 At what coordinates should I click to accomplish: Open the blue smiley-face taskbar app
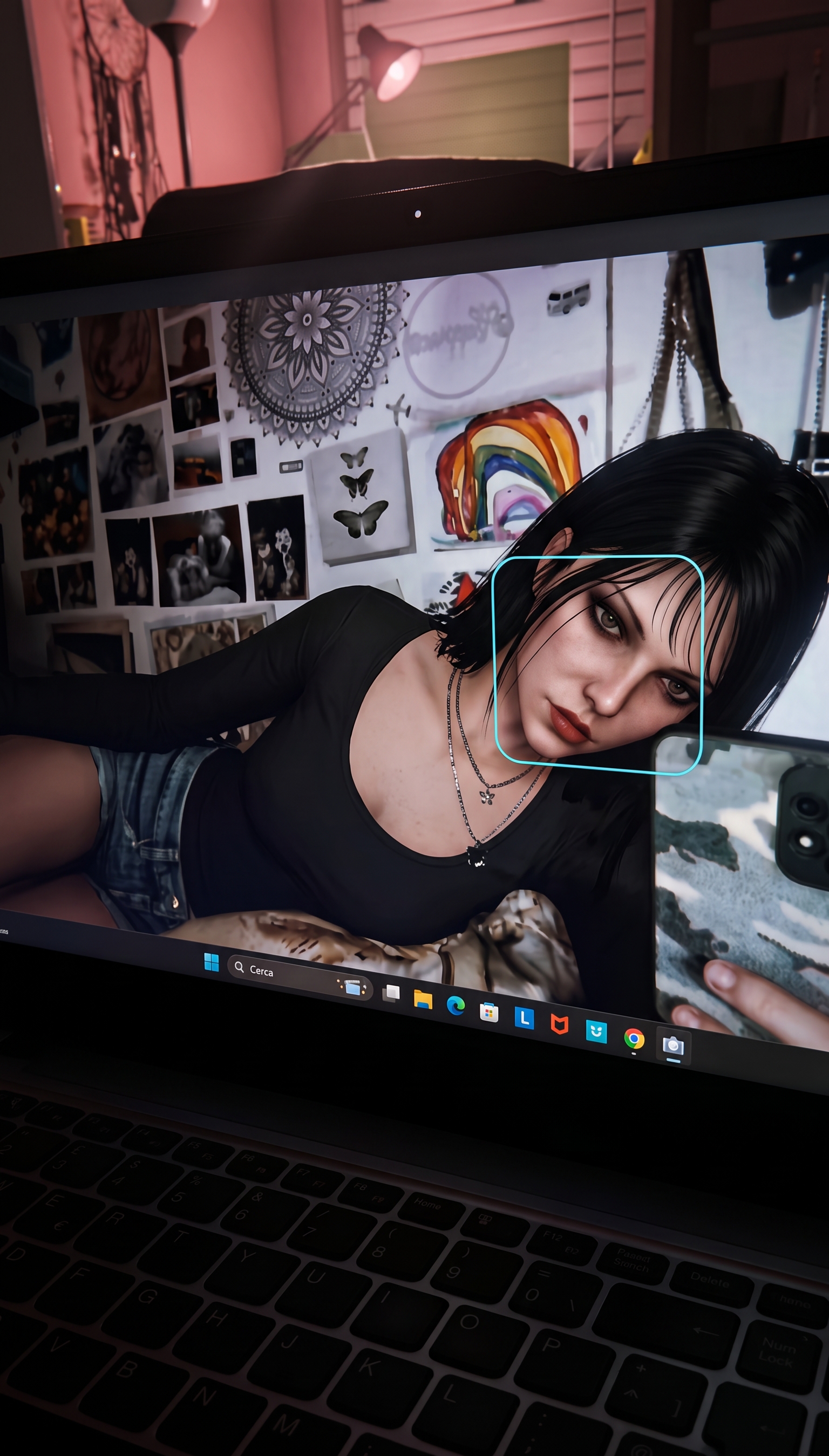(596, 1031)
